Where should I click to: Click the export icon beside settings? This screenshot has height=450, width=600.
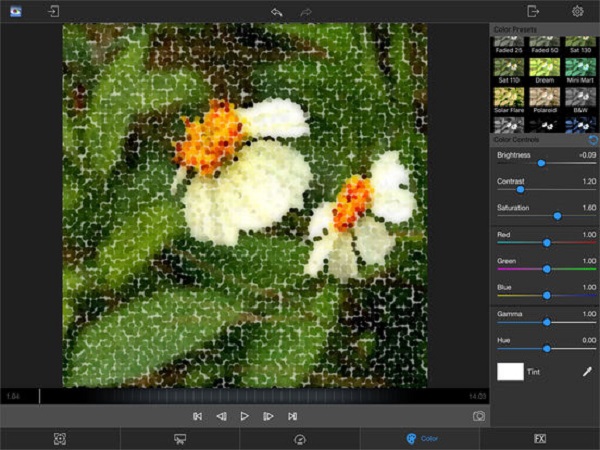[533, 11]
